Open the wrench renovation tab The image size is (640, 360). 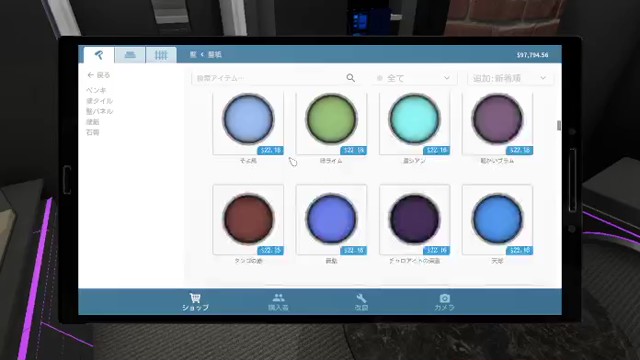pos(361,302)
